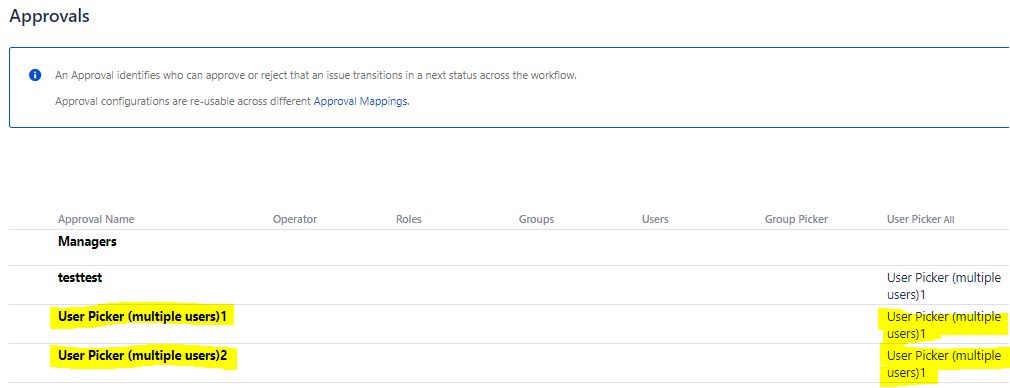
Task: Open approval User Picker (multiple users)2
Action: click(143, 356)
